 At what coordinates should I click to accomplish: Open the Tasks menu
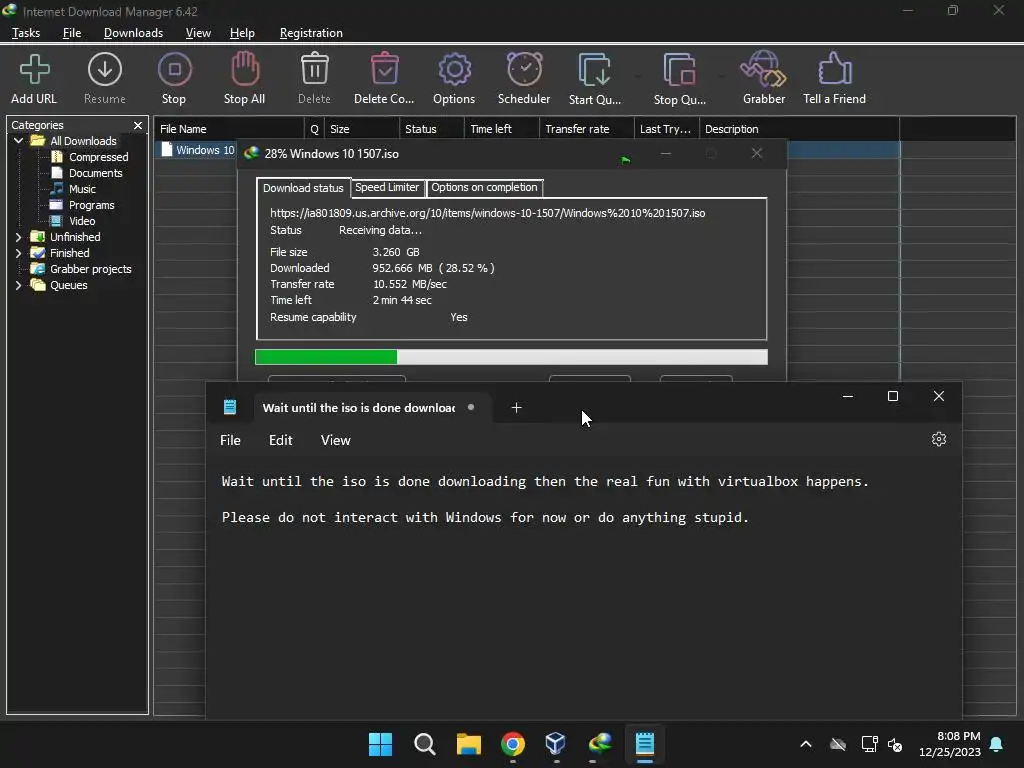click(x=26, y=33)
